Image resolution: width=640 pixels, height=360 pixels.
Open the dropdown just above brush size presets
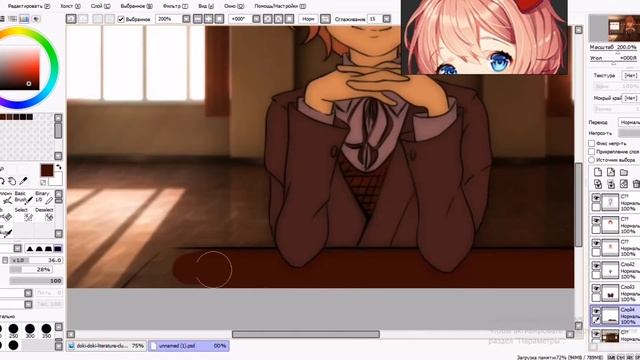(x=28, y=304)
